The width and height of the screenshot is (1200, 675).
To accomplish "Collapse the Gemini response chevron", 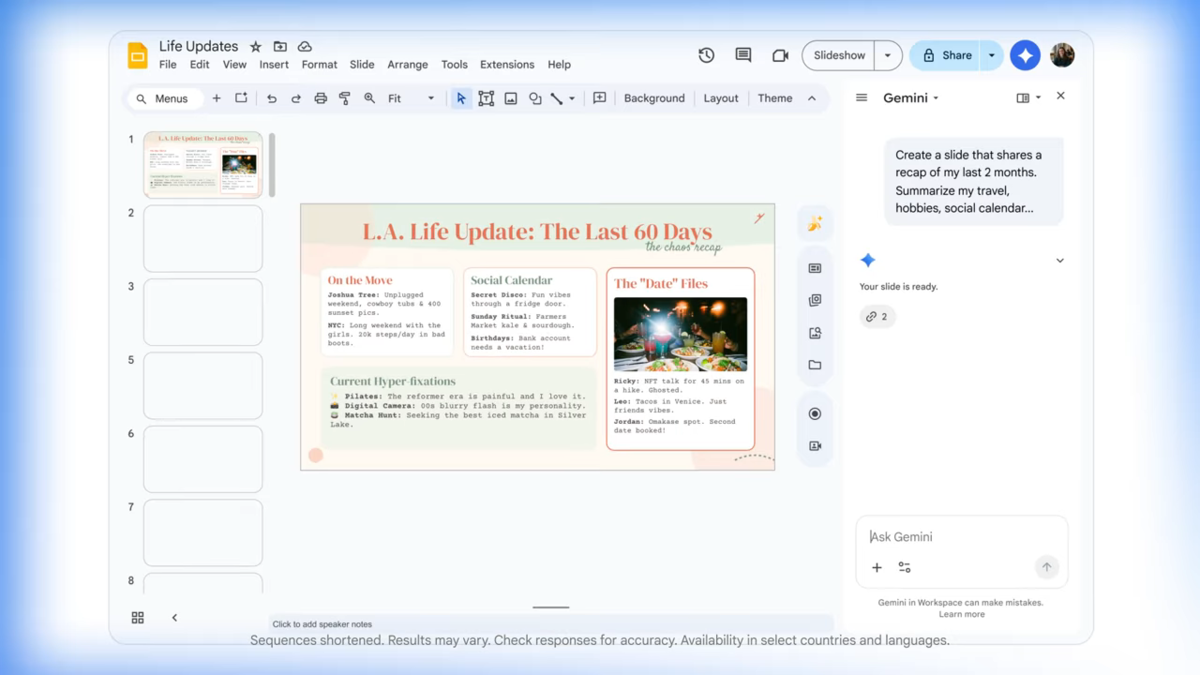I will coord(1060,261).
